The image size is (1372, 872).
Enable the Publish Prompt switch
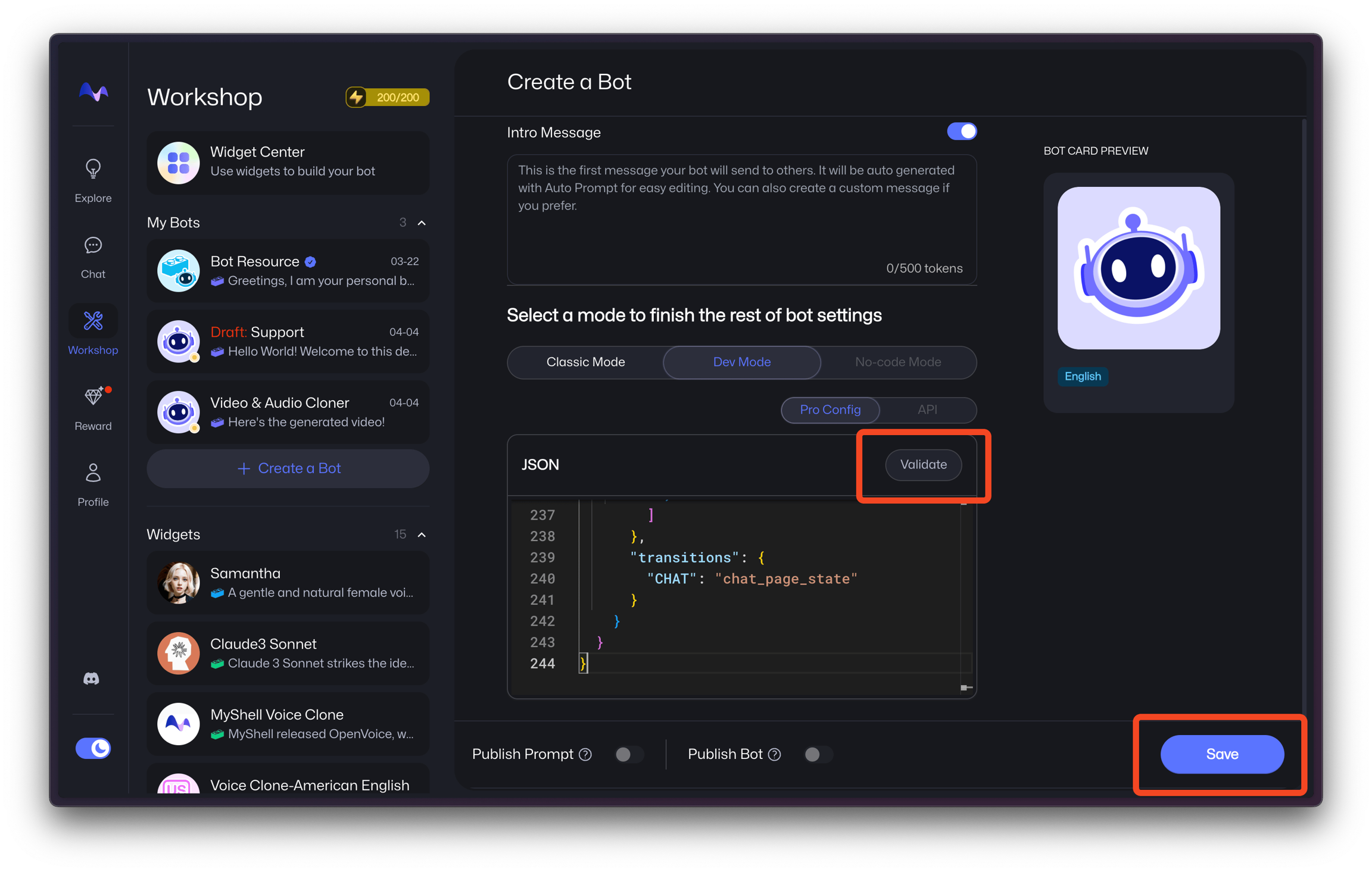pos(629,755)
